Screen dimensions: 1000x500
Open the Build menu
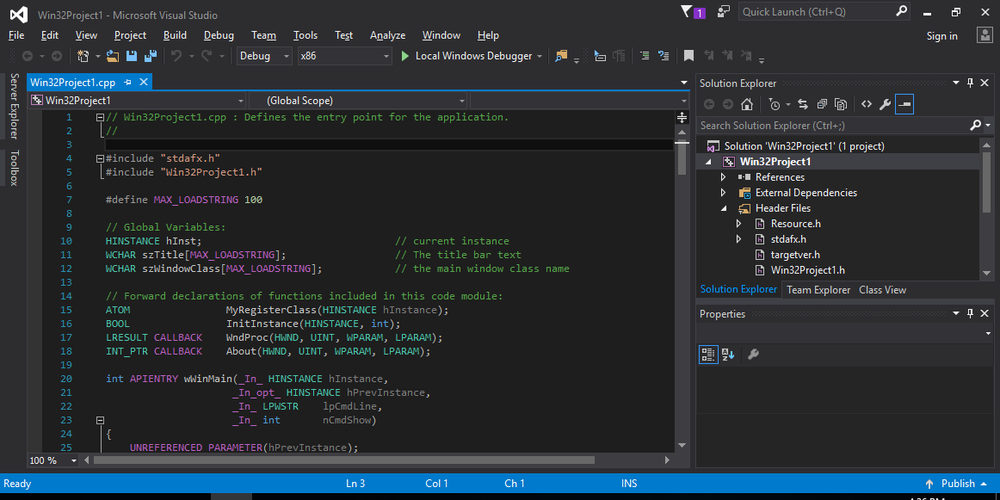175,35
